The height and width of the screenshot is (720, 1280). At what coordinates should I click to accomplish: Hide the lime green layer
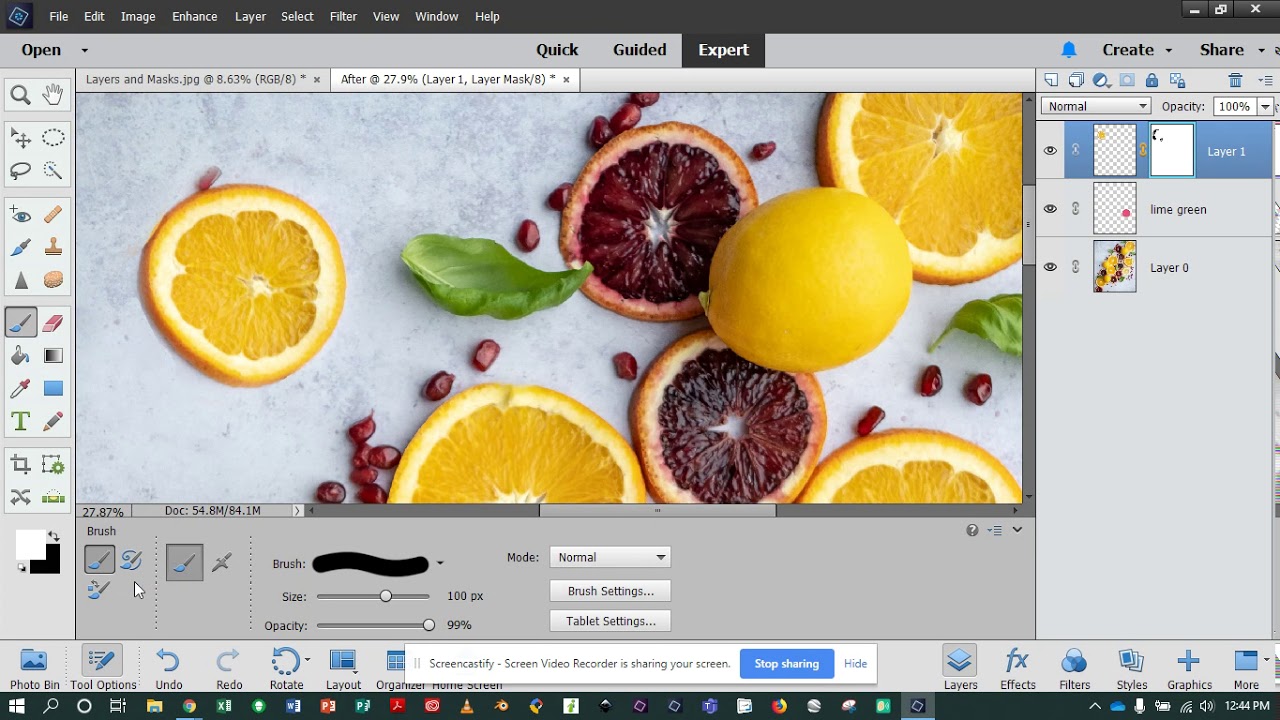[x=1050, y=209]
